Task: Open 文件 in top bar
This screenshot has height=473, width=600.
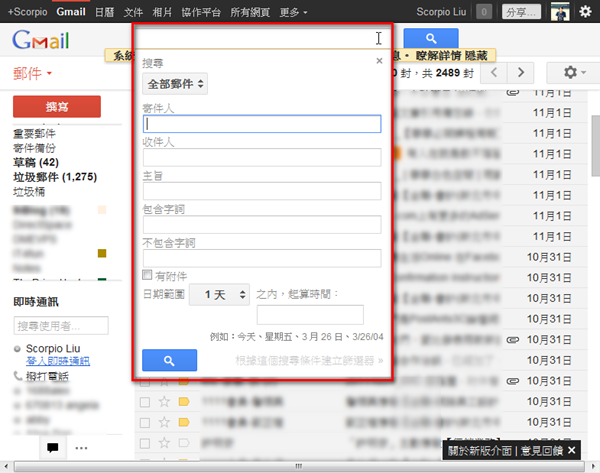Action: 133,12
